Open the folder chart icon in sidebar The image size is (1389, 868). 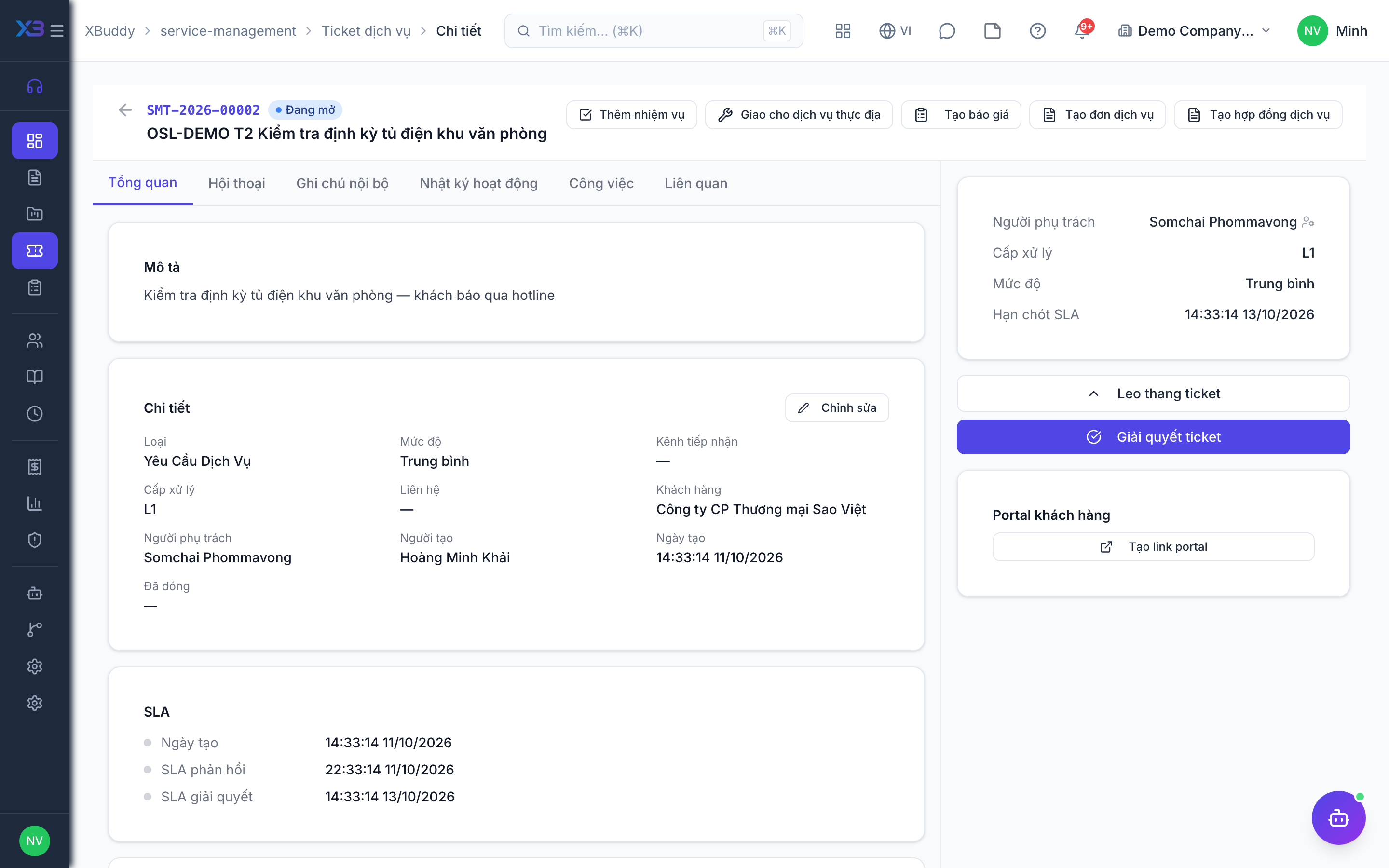pyautogui.click(x=34, y=214)
